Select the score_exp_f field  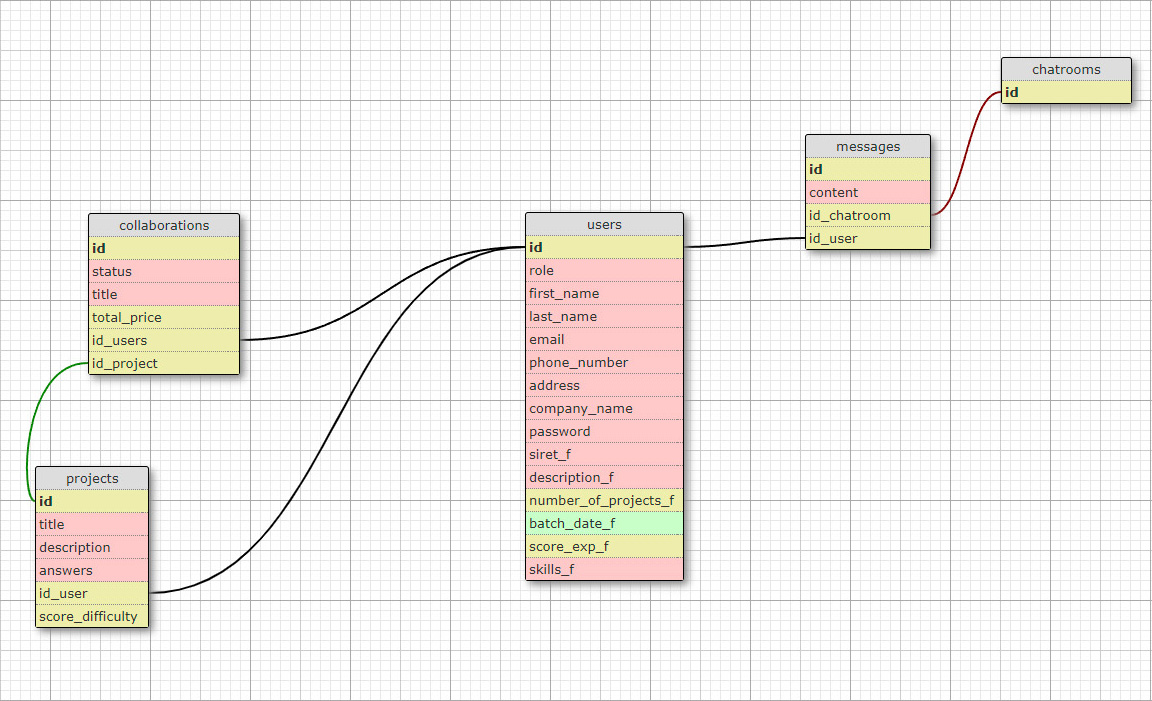point(605,546)
